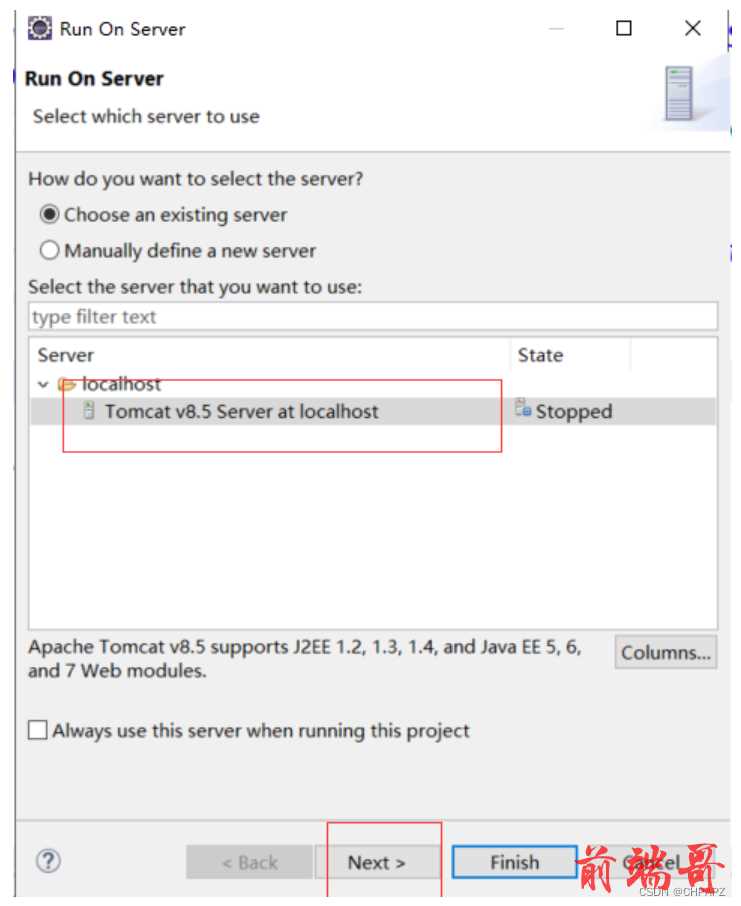The width and height of the screenshot is (741, 906).
Task: Click the Cancel button
Action: coord(650,862)
